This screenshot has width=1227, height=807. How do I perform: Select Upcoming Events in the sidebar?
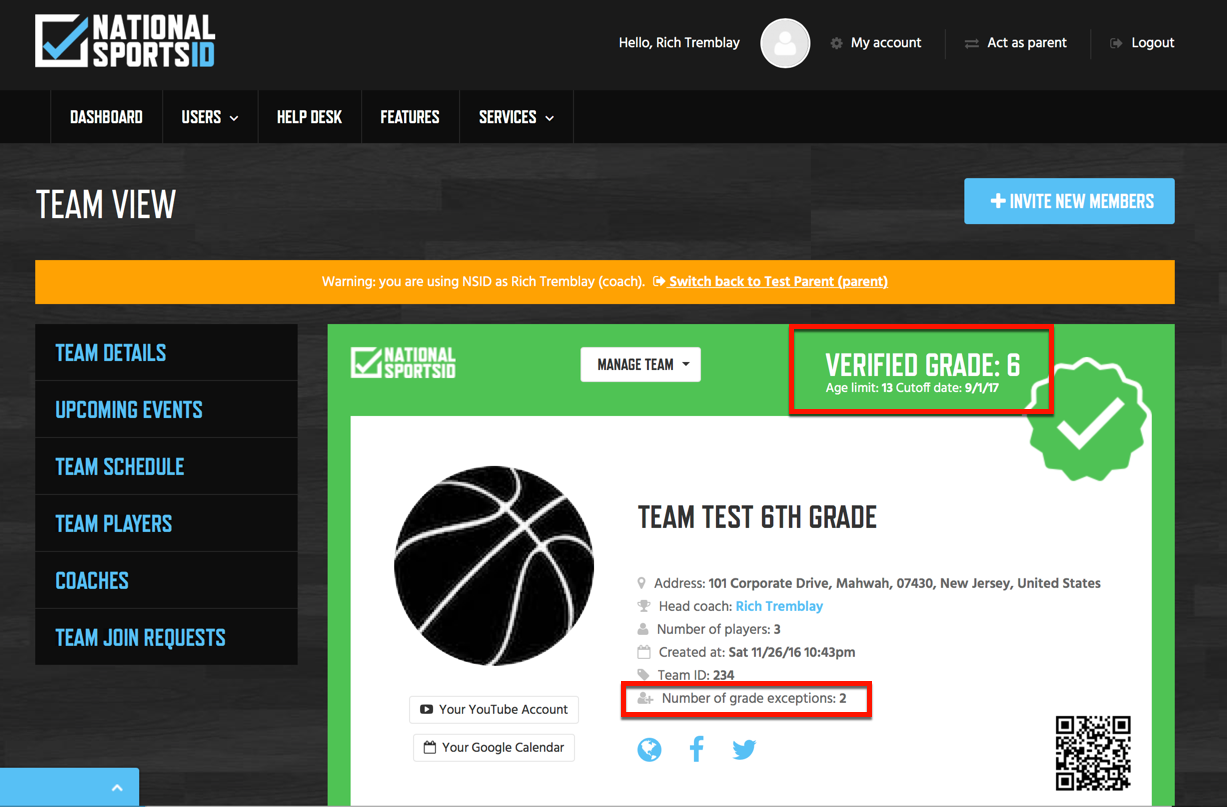166,409
